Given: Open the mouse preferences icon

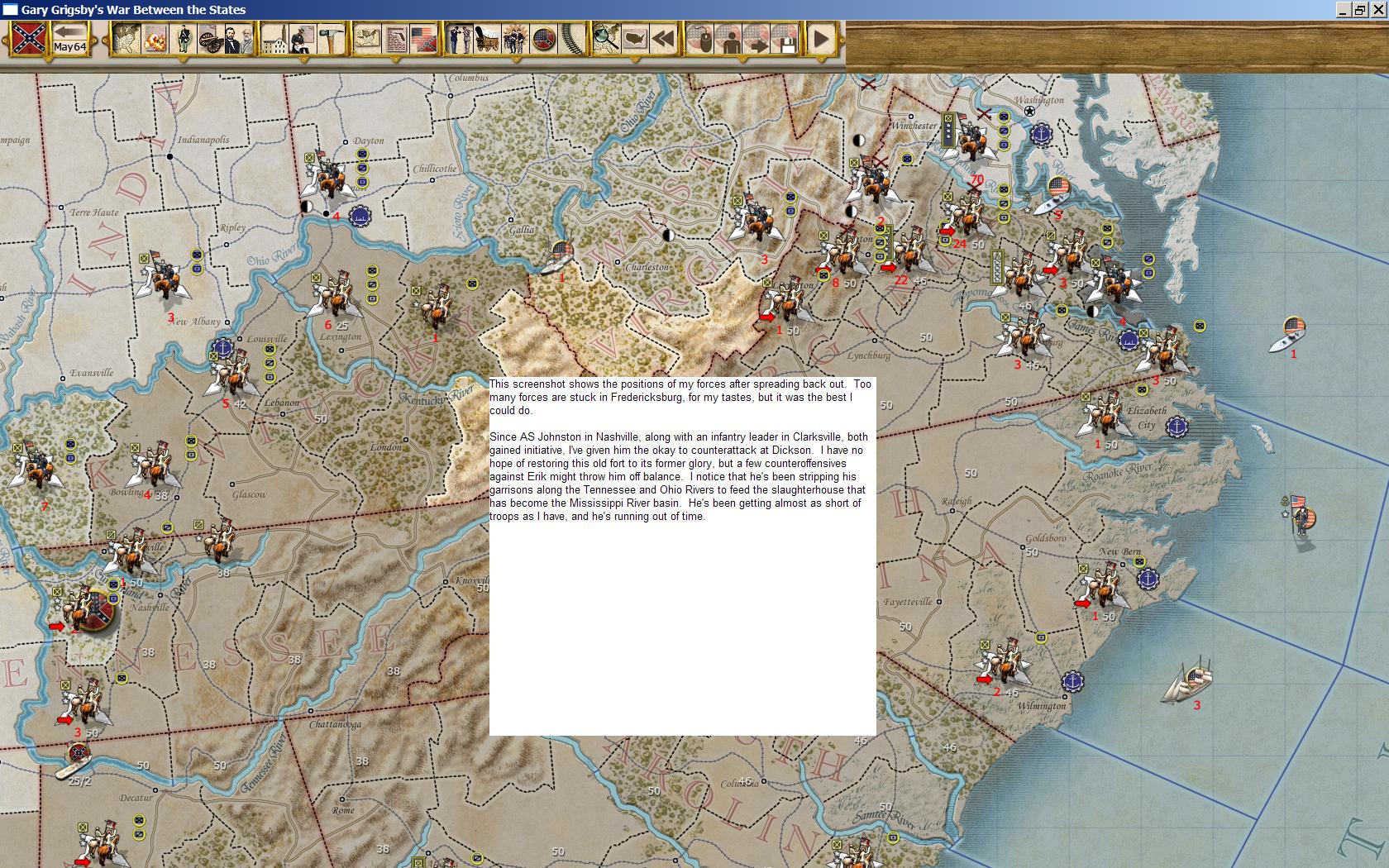Looking at the screenshot, I should 699,38.
